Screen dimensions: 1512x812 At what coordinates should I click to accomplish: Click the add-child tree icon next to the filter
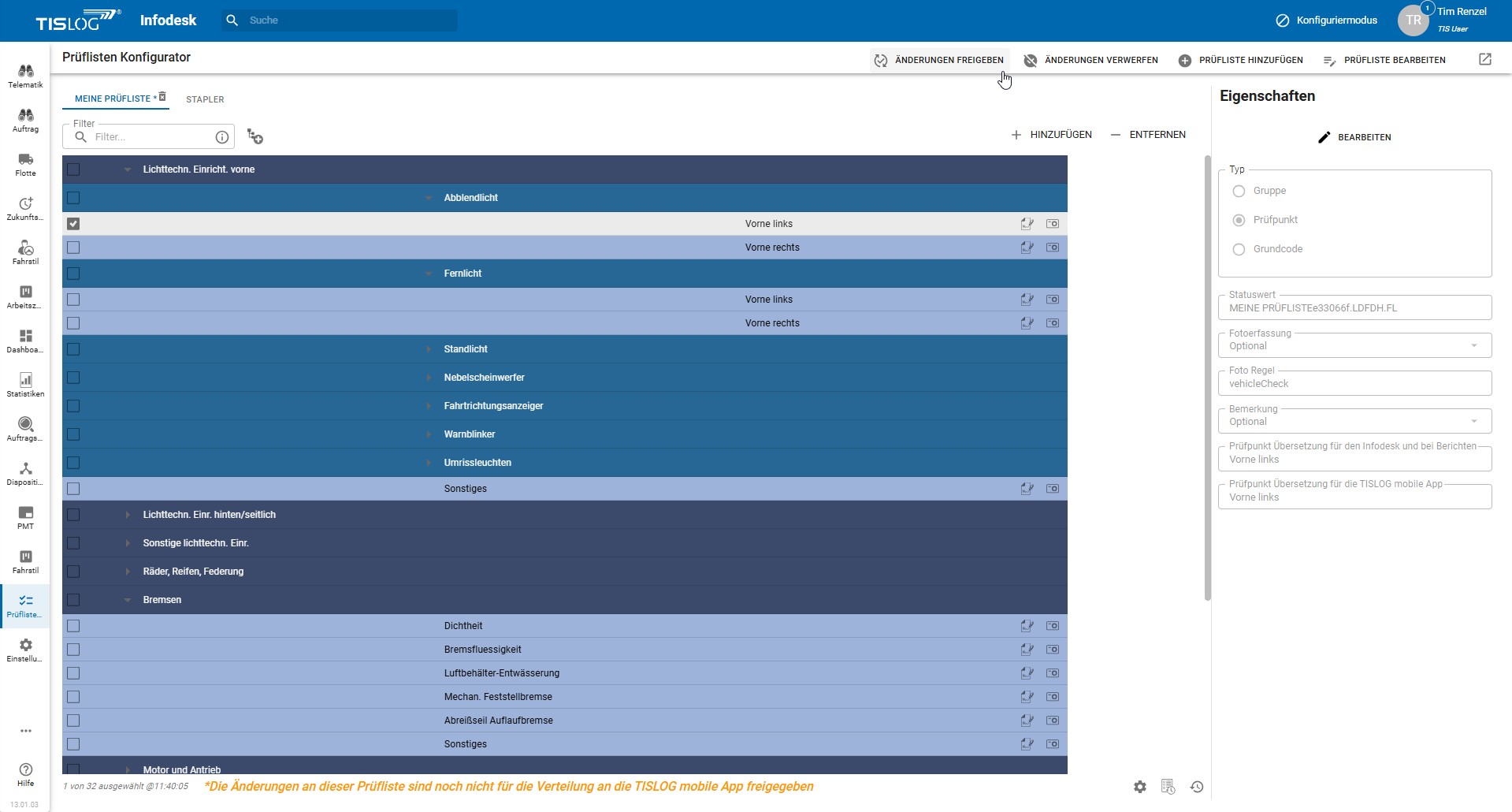[x=254, y=136]
